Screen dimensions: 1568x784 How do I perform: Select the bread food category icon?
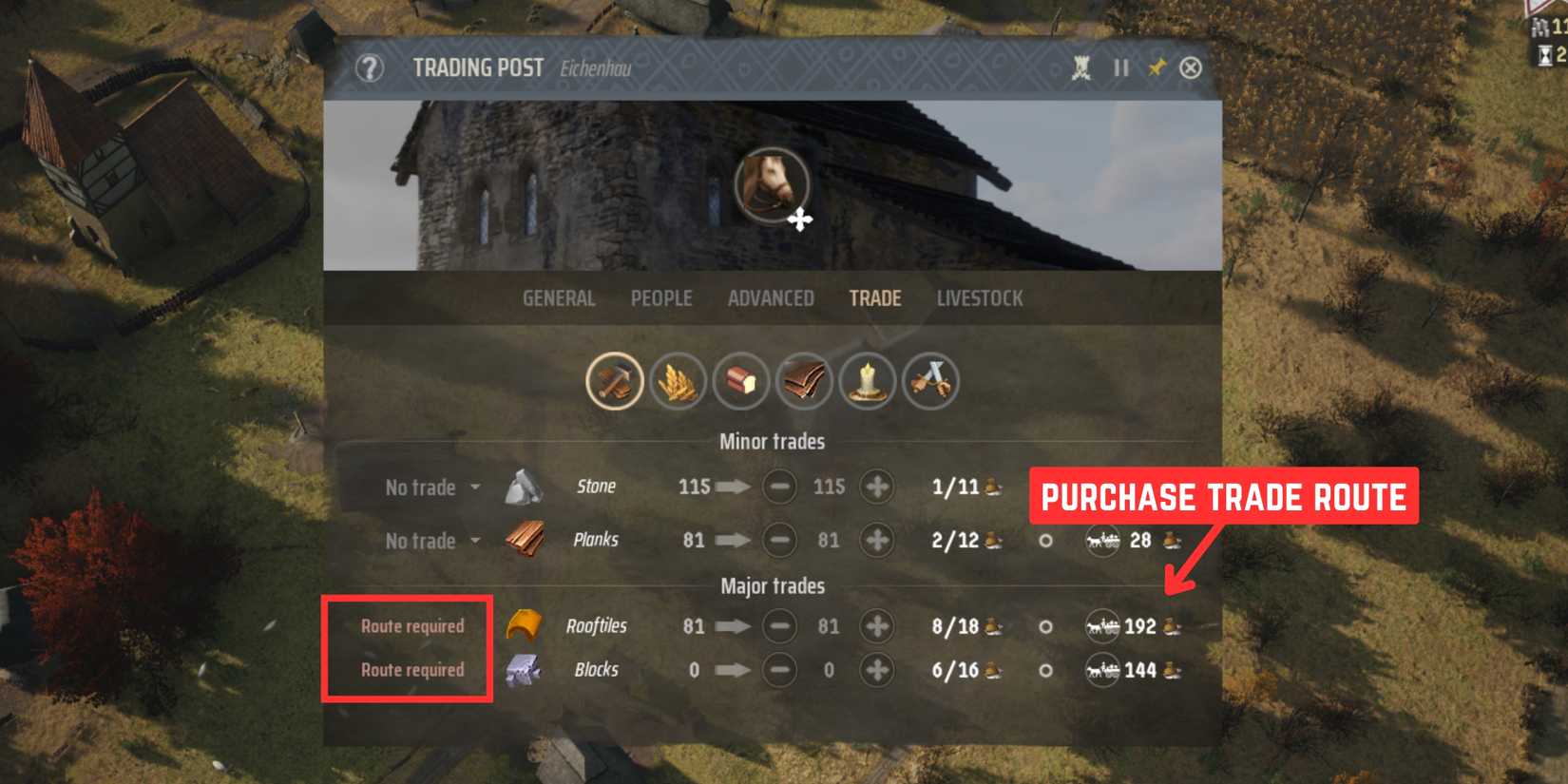(740, 381)
